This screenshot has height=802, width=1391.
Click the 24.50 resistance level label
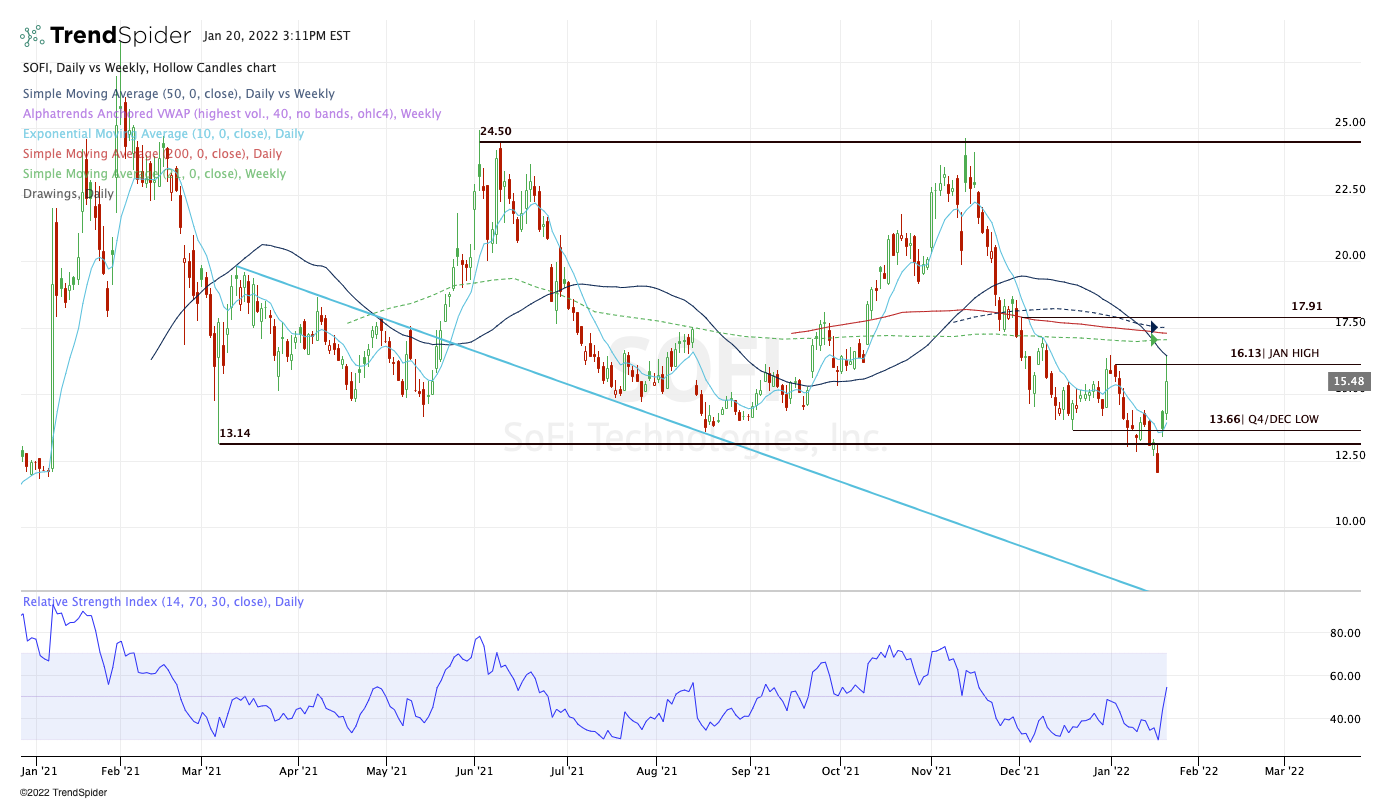tap(495, 131)
